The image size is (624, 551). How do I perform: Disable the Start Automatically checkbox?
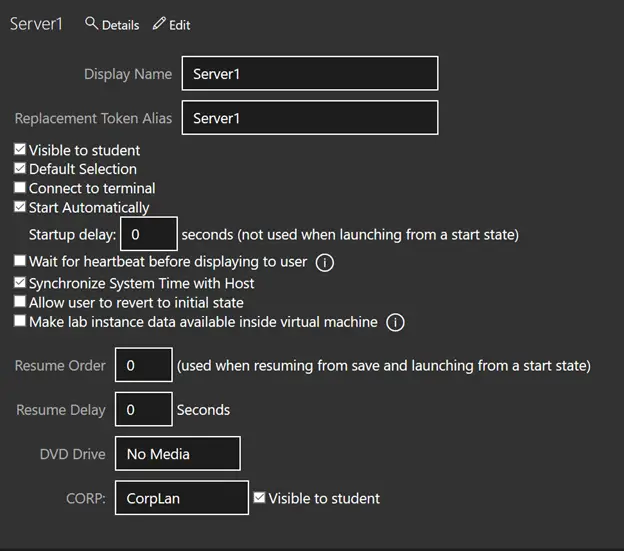[20, 207]
